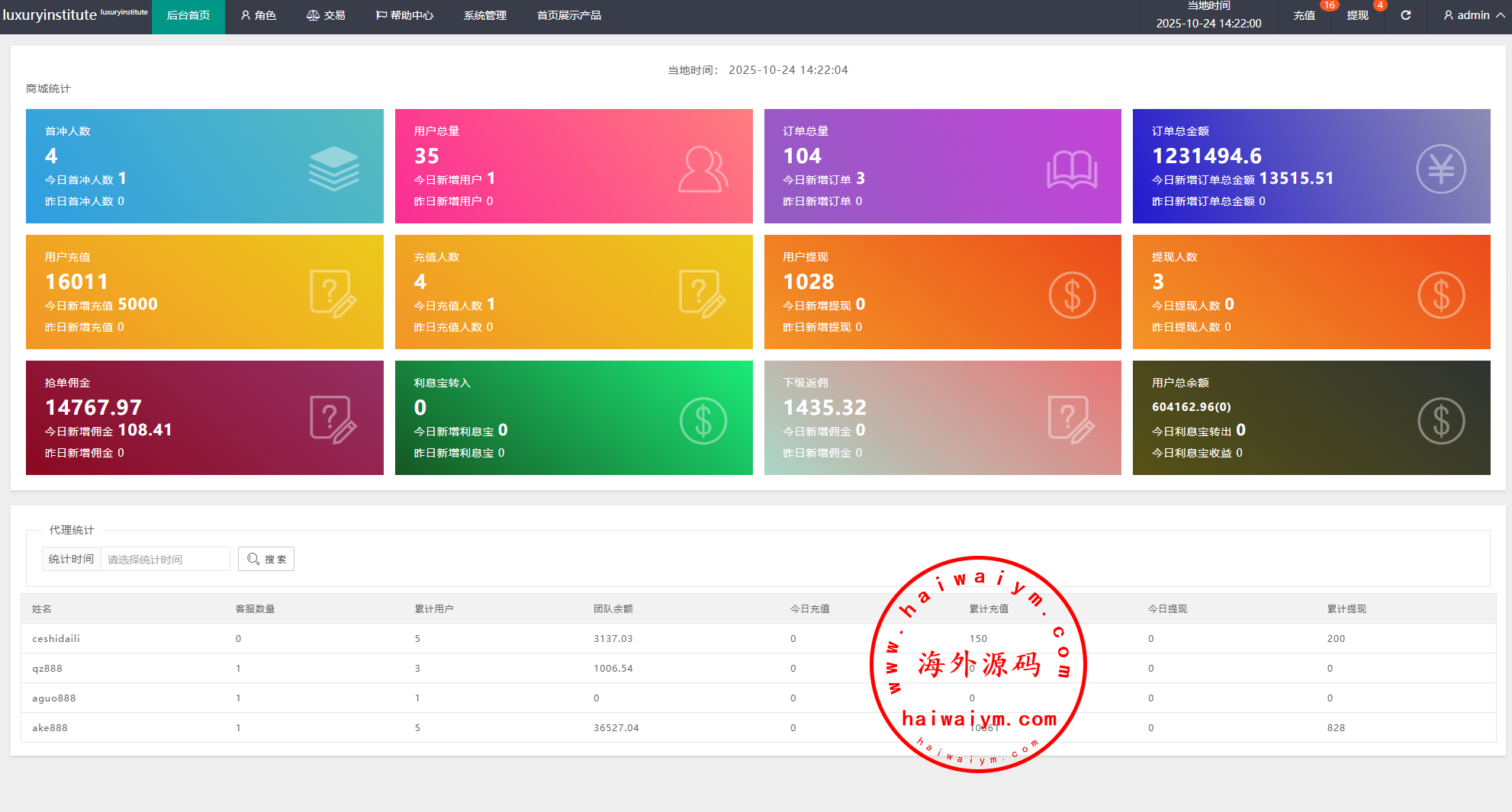The width and height of the screenshot is (1512, 812).
Task: Click the refresh icon in top bar
Action: tap(1405, 15)
